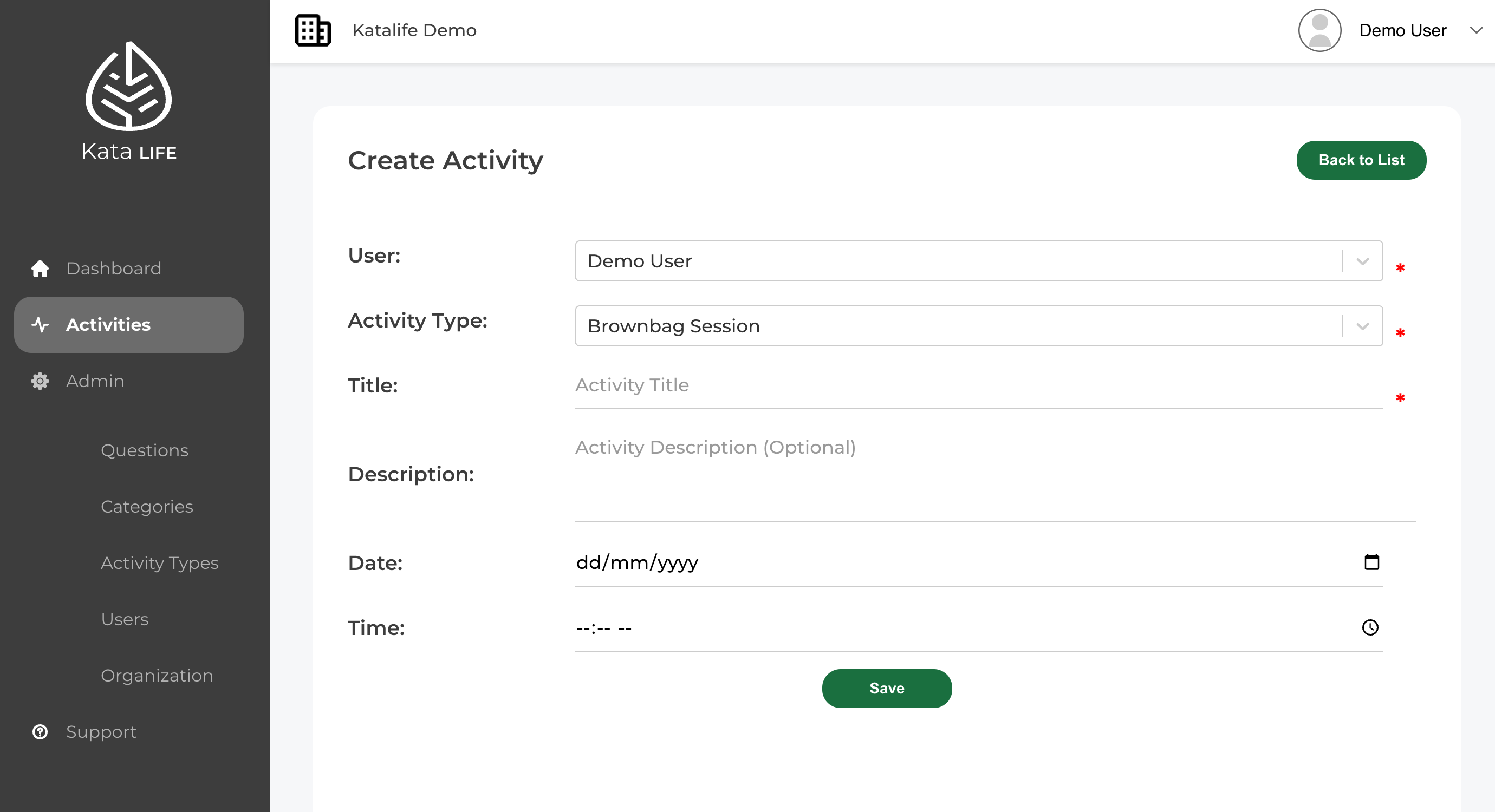Open the calendar date picker icon

coord(1371,562)
